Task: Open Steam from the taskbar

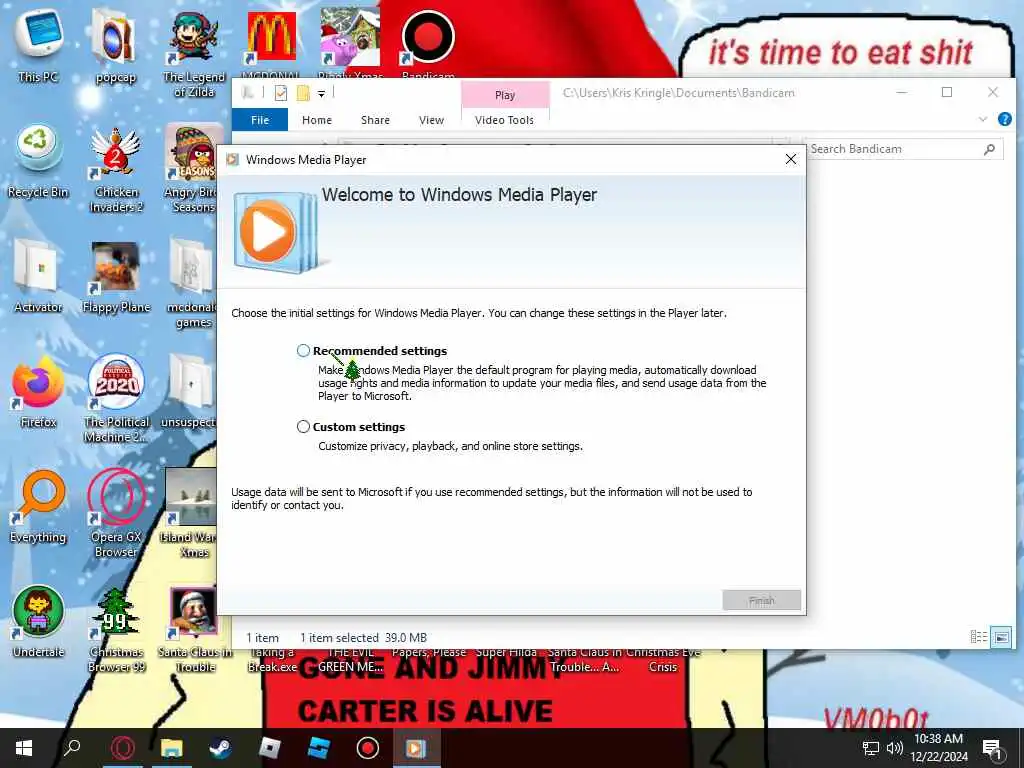Action: pyautogui.click(x=221, y=748)
